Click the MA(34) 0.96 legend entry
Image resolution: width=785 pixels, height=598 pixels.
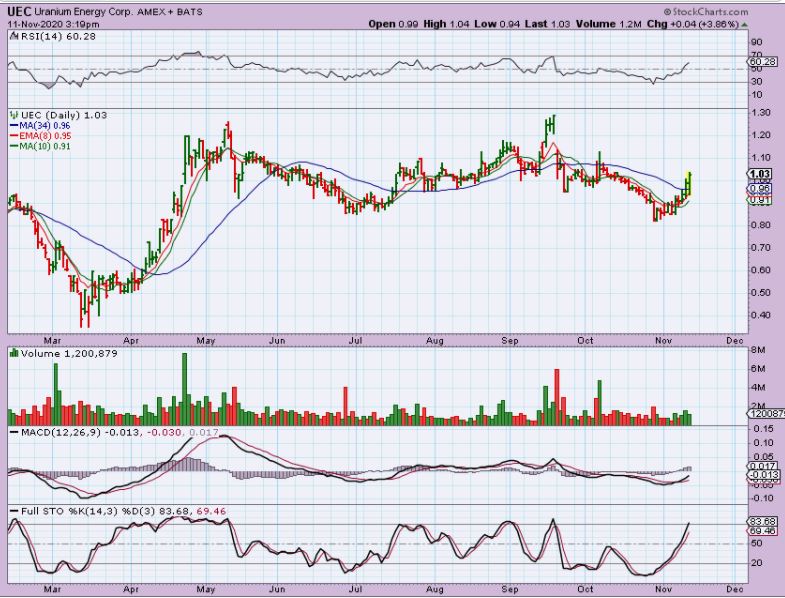coord(45,126)
